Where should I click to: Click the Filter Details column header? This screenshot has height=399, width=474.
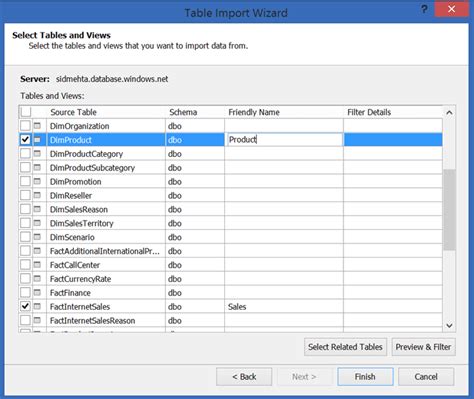(393, 112)
